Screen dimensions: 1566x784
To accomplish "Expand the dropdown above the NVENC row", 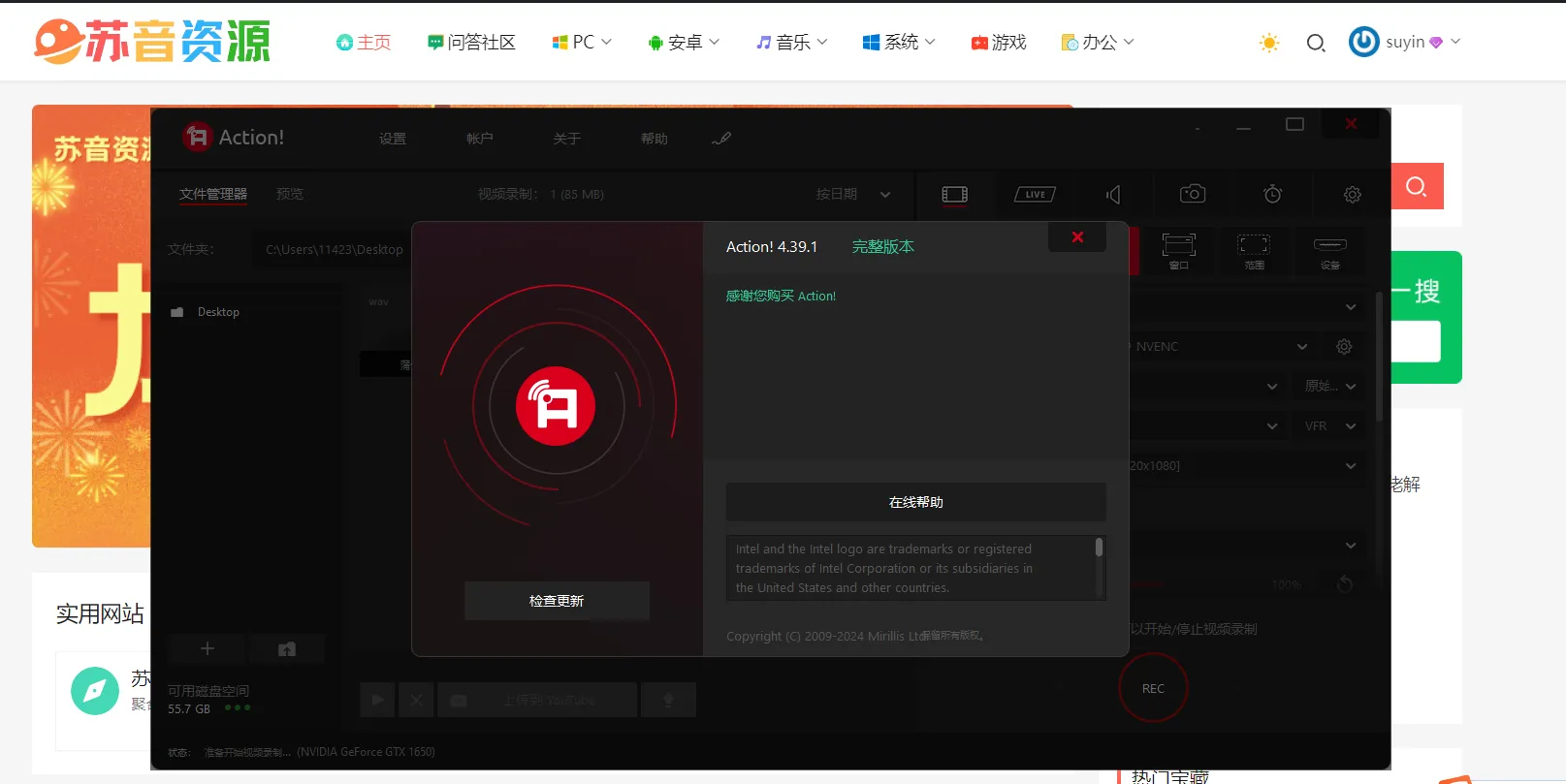I will 1351,307.
